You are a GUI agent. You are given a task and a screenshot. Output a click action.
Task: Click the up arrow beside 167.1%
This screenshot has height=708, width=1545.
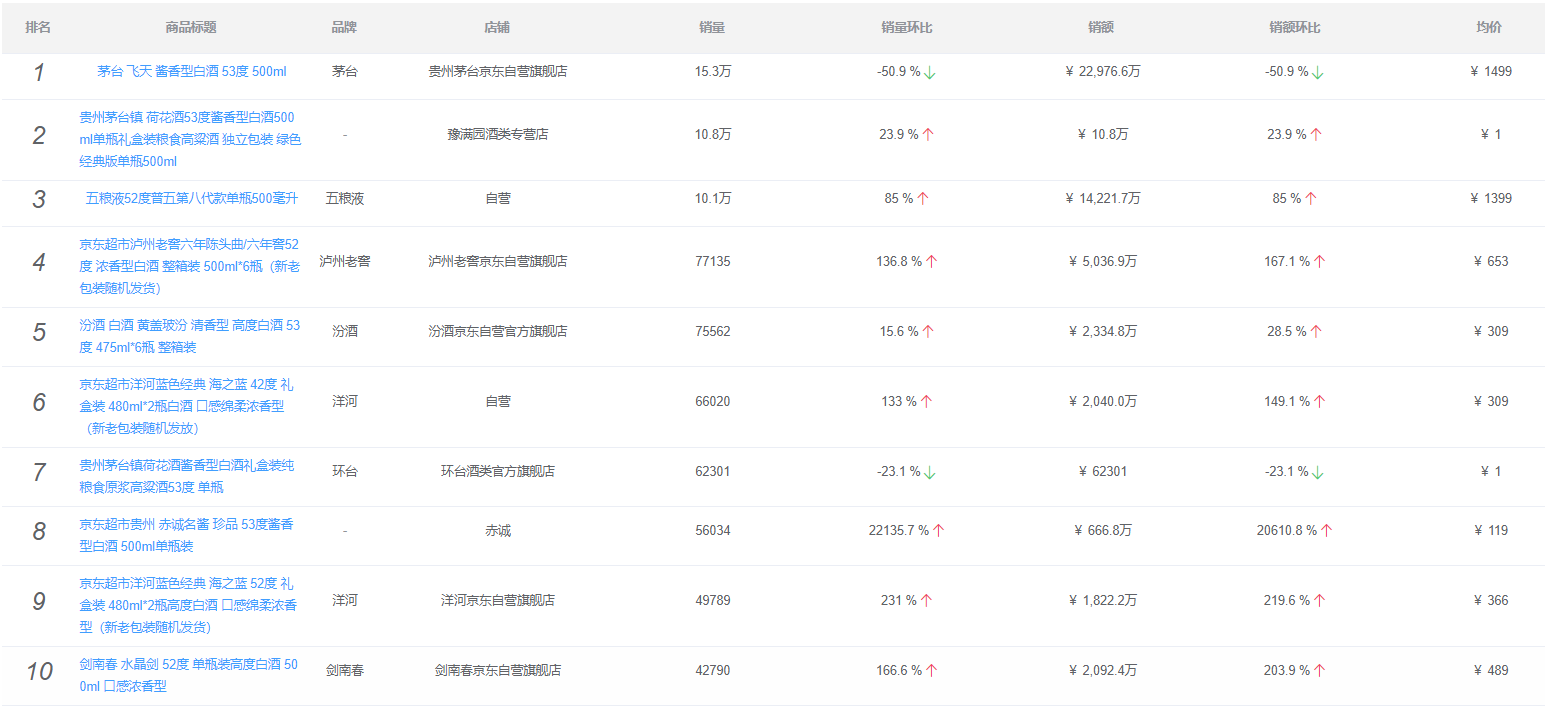(1319, 262)
